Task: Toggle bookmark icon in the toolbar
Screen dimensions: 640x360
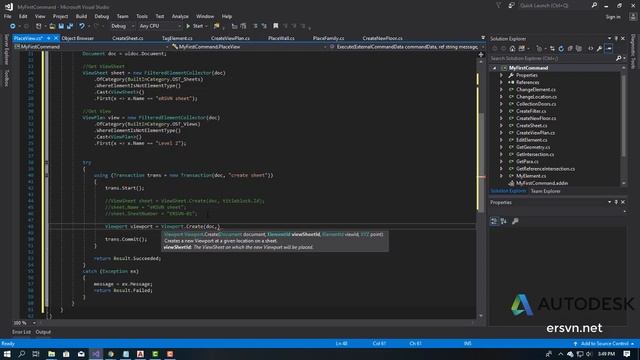Action: (276, 26)
